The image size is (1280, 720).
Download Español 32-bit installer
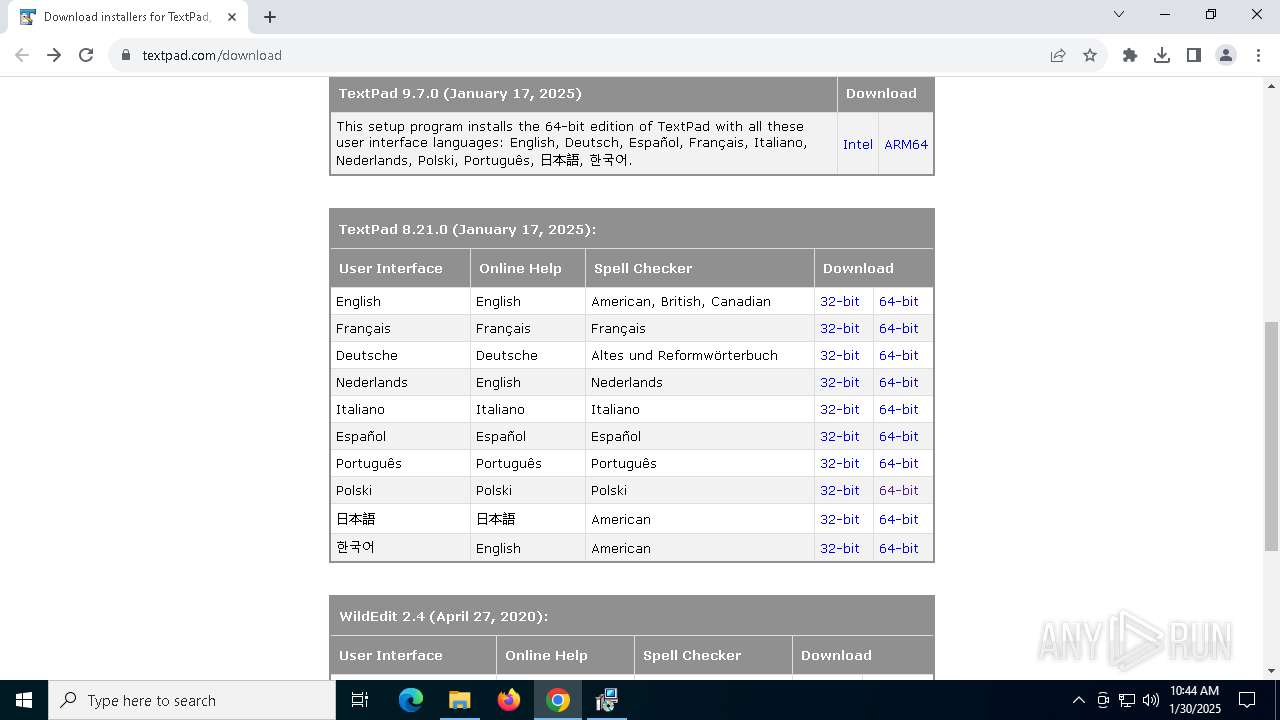840,436
